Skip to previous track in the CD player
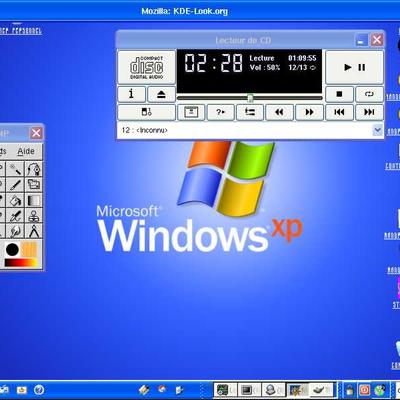The image size is (400, 400). [339, 112]
